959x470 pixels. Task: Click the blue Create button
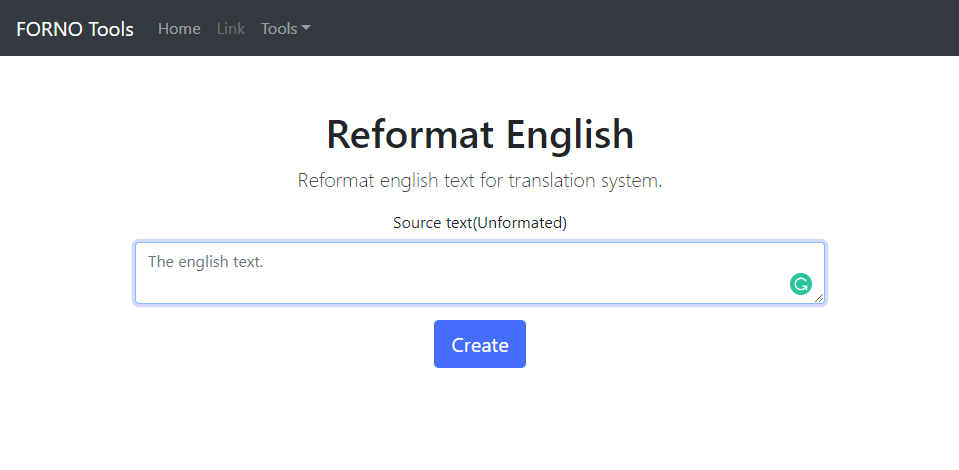pos(480,344)
